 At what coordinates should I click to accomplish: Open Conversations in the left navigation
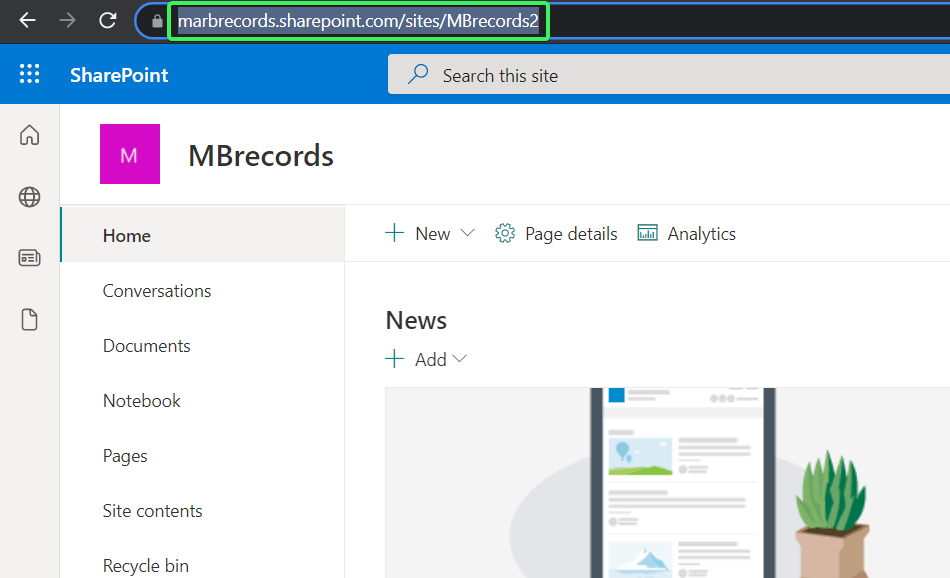157,291
